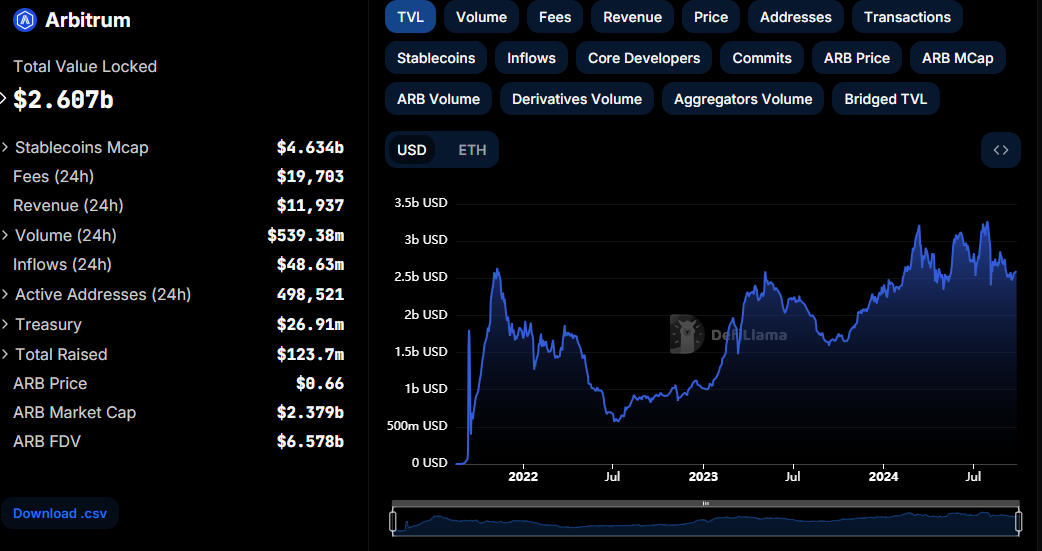Click the $26.91m treasury value

[x=310, y=324]
